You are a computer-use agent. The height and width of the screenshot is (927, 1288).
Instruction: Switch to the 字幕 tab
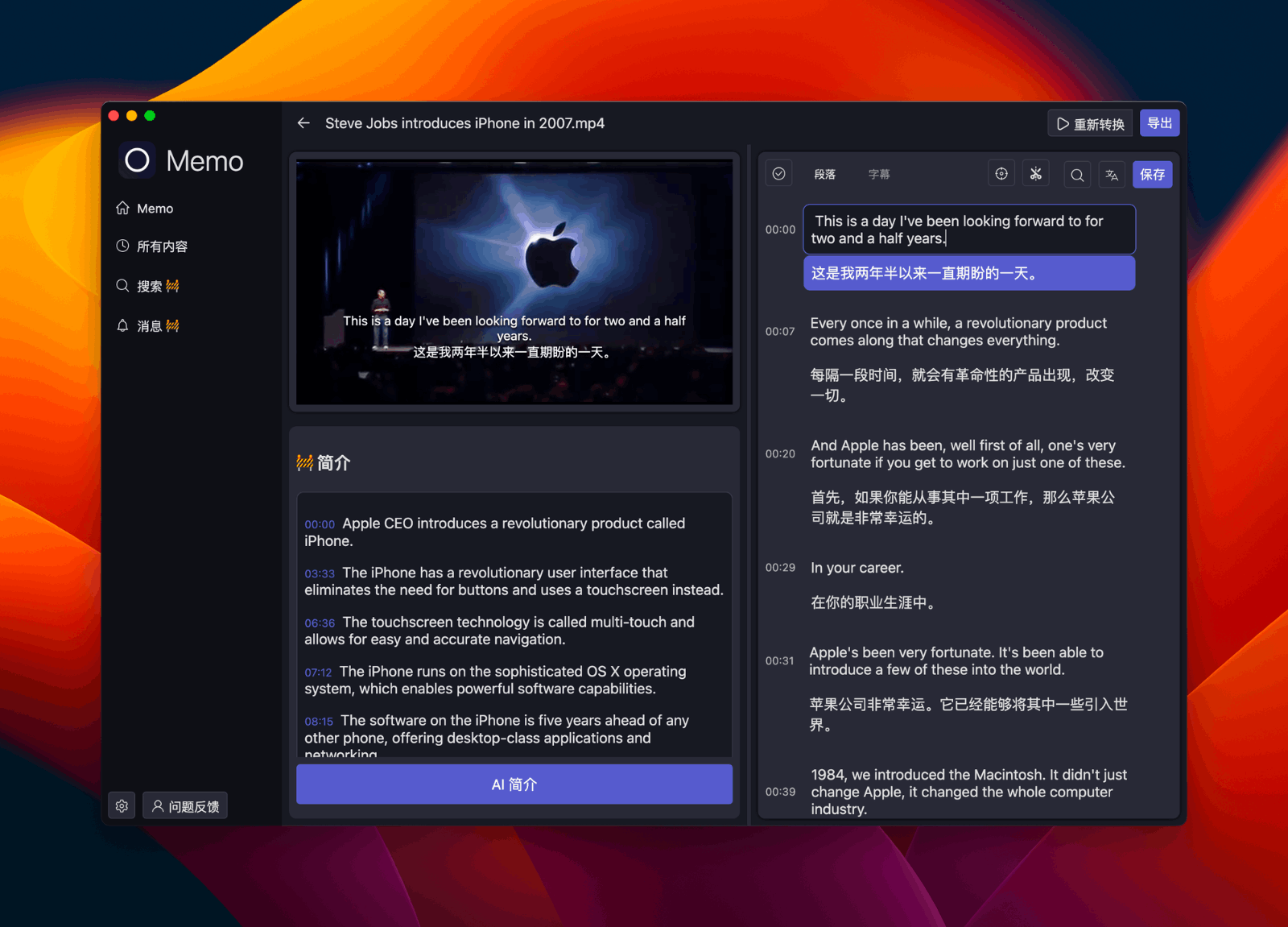(880, 173)
